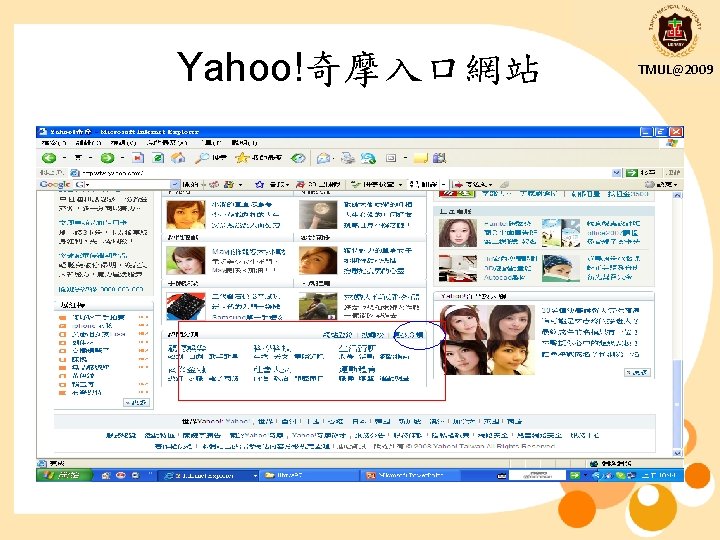Viewport: 720px width, 540px height.
Task: Open the History toolbar icon
Action: pyautogui.click(x=298, y=158)
